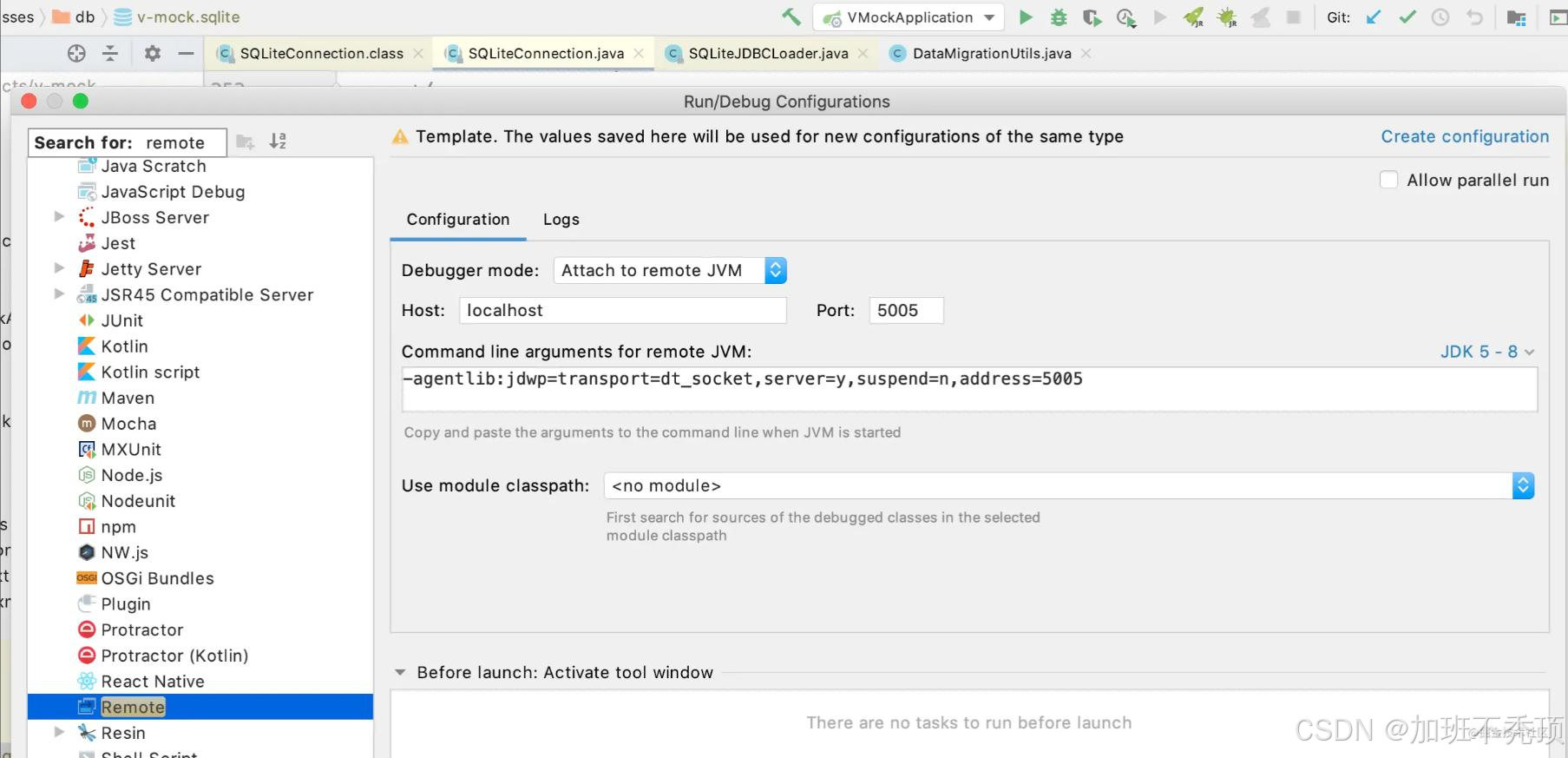Click the Git update project arrow icon
1568x758 pixels.
click(1374, 17)
